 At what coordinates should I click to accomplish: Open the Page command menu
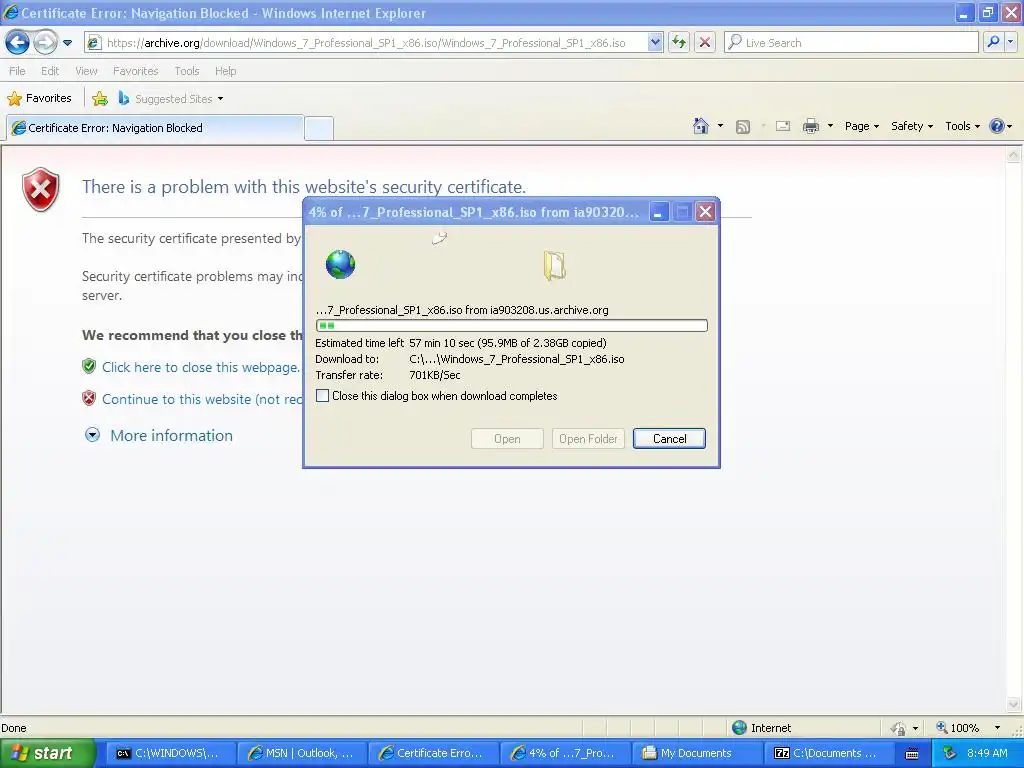pyautogui.click(x=861, y=126)
